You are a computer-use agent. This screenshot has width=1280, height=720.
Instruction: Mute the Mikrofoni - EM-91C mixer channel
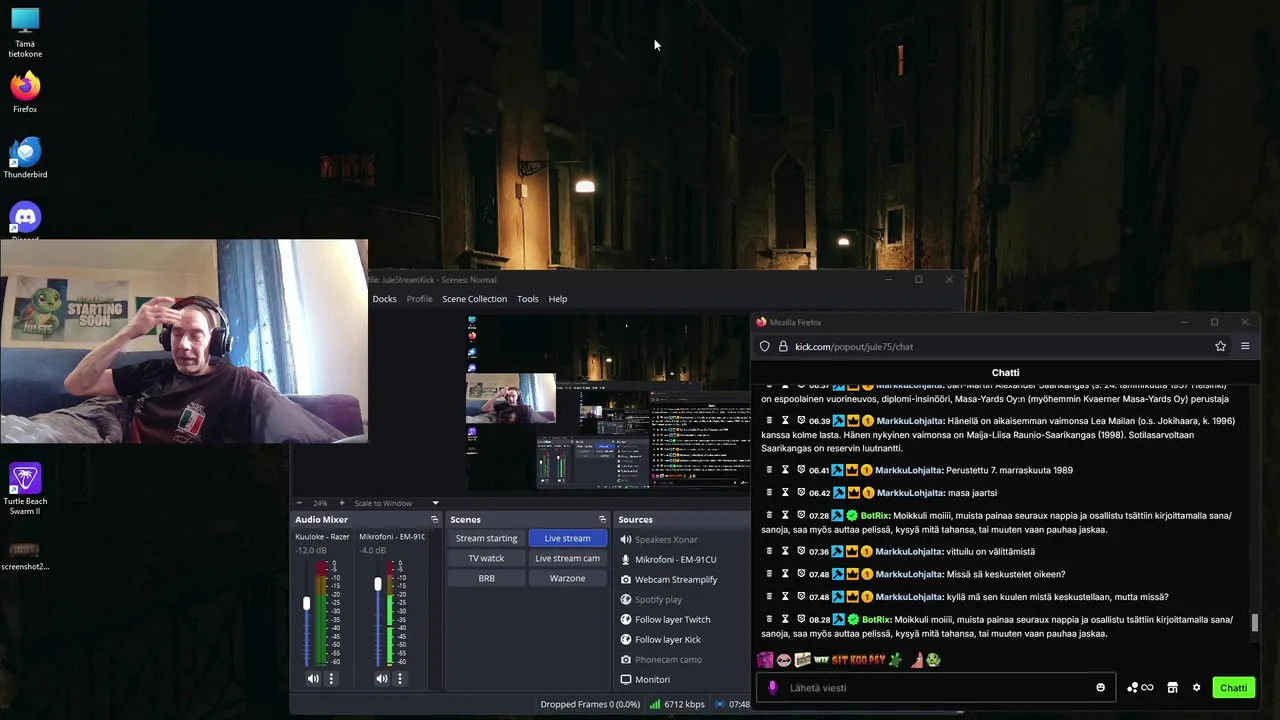381,678
